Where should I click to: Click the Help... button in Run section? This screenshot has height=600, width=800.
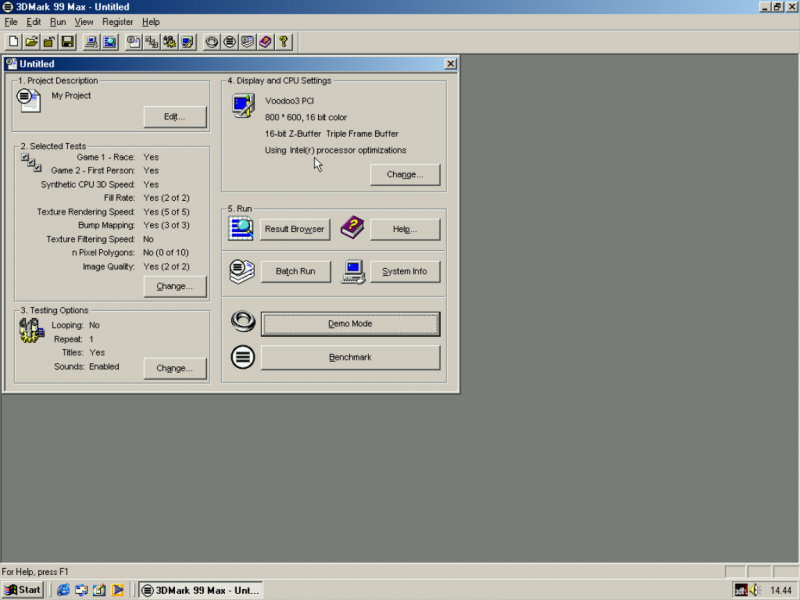point(405,229)
